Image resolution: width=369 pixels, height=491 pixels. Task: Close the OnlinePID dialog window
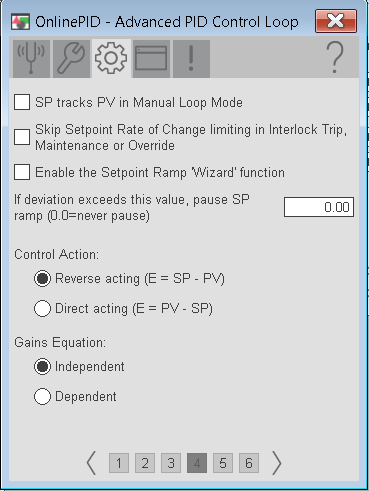(336, 21)
